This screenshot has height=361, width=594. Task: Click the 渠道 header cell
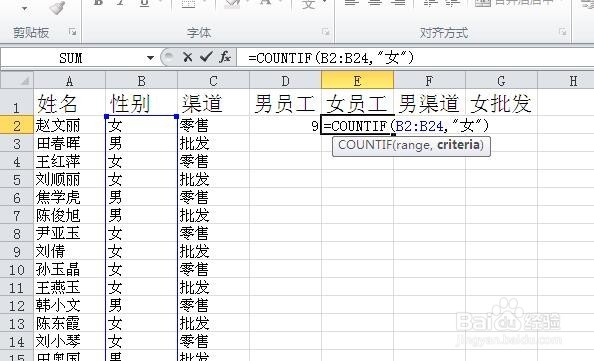pos(213,103)
